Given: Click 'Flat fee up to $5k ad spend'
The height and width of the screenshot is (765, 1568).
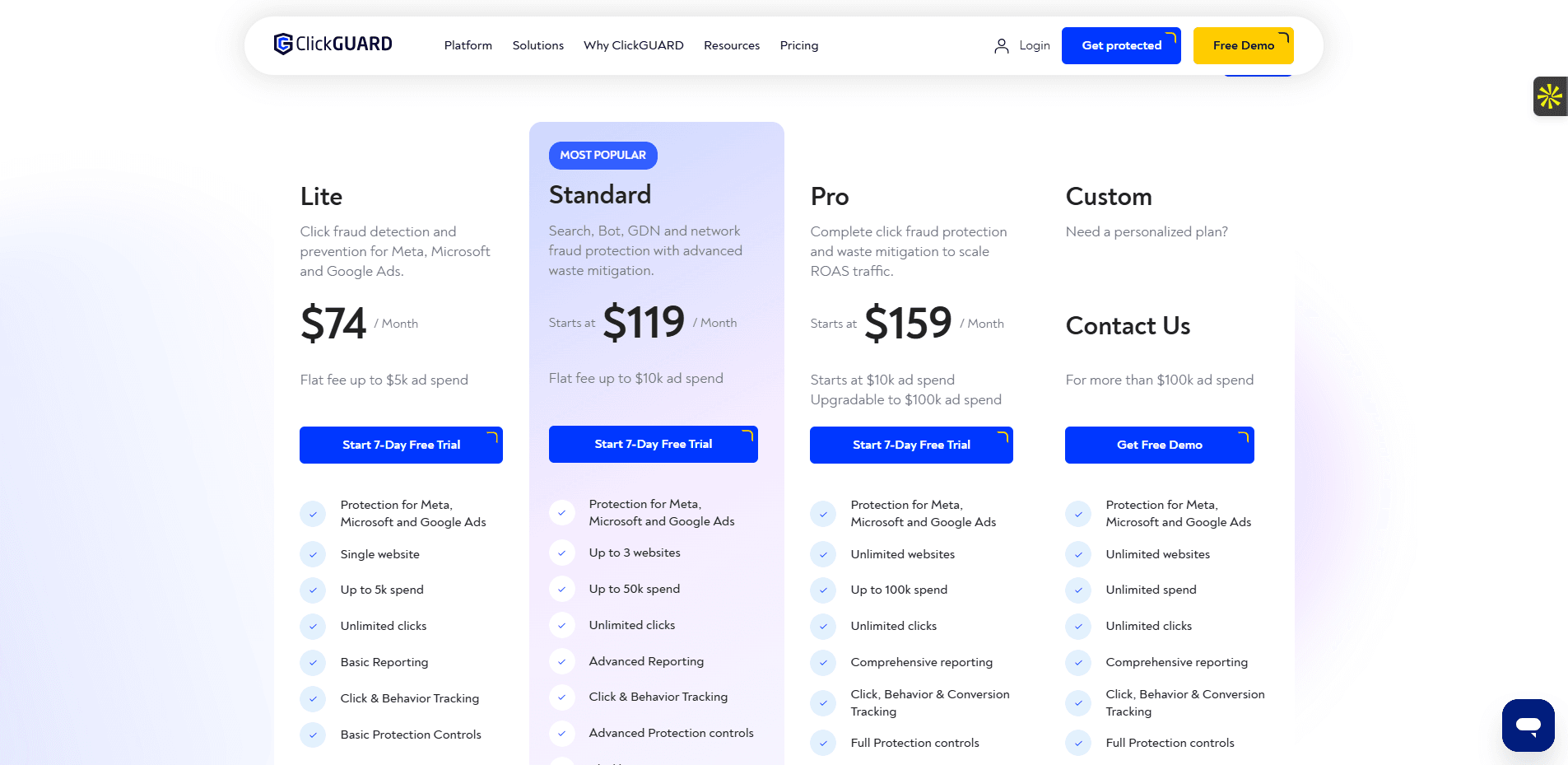Looking at the screenshot, I should pos(384,380).
